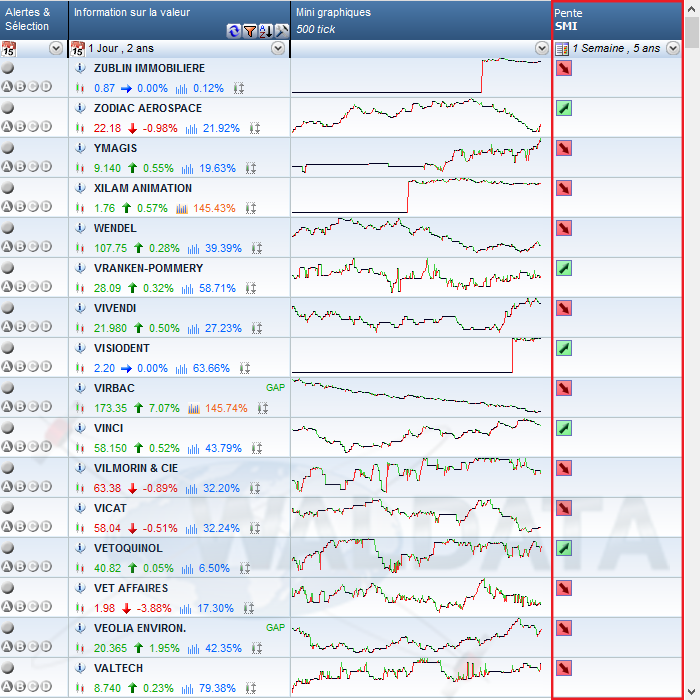Toggle alert circle for YMAGIS row

8,148
